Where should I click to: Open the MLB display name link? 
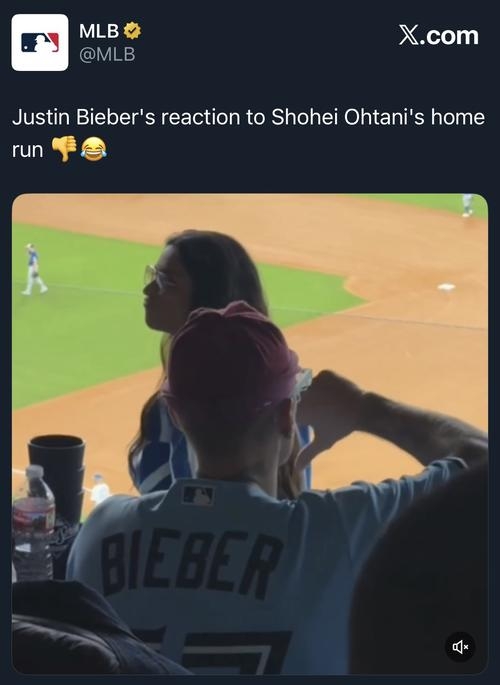click(99, 31)
